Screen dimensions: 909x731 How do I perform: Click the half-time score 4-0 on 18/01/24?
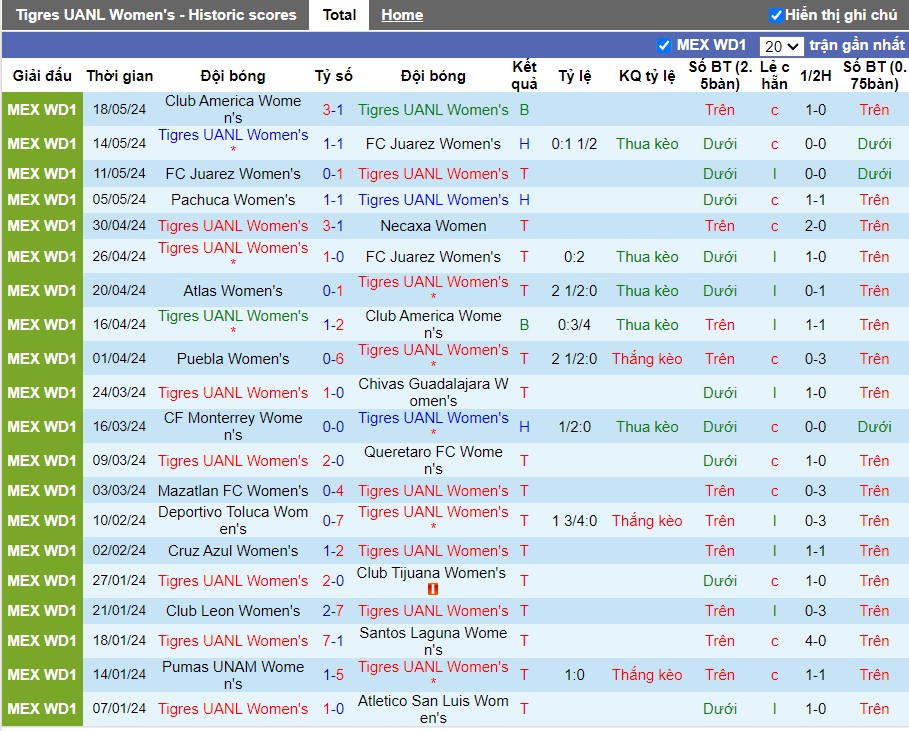click(x=815, y=641)
